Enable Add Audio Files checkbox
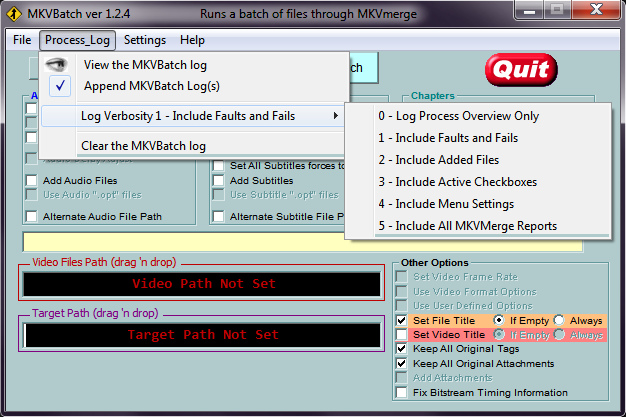626x417 pixels. pyautogui.click(x=32, y=181)
